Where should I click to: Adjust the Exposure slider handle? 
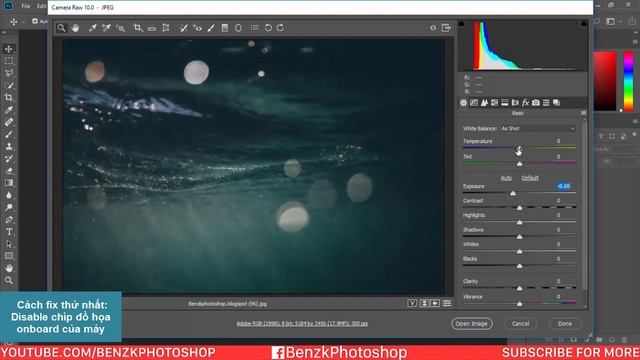click(x=513, y=193)
